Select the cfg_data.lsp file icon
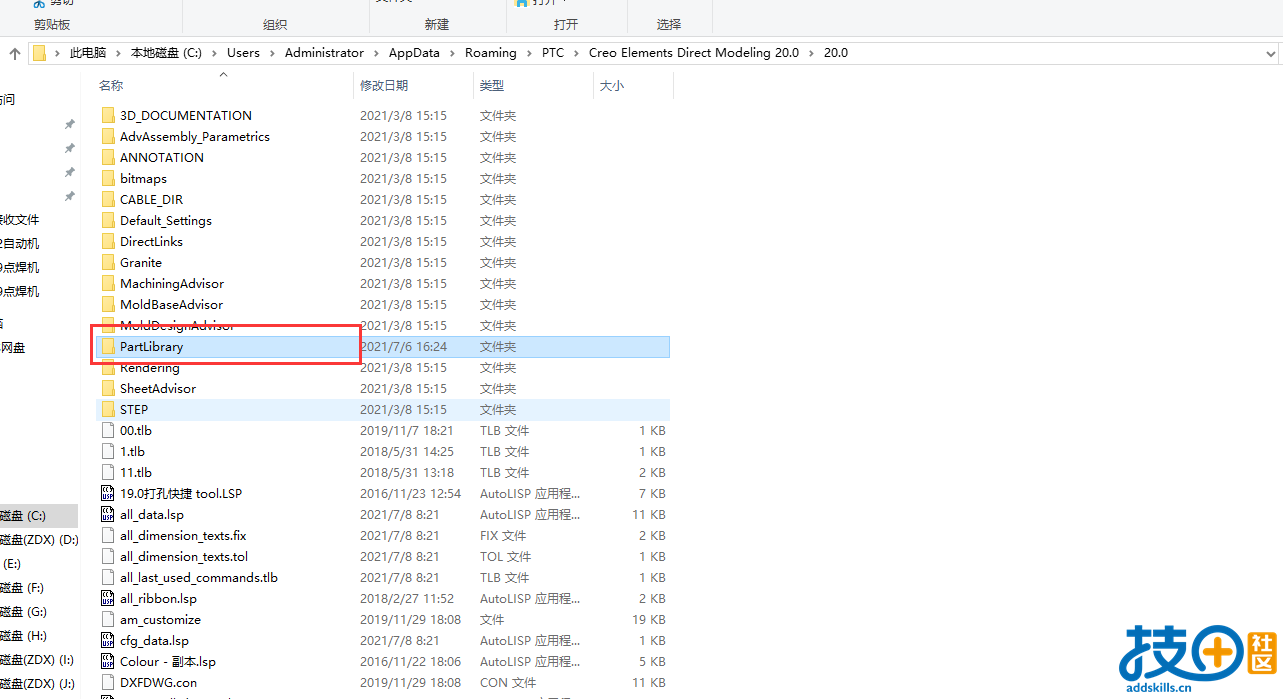 tap(109, 640)
